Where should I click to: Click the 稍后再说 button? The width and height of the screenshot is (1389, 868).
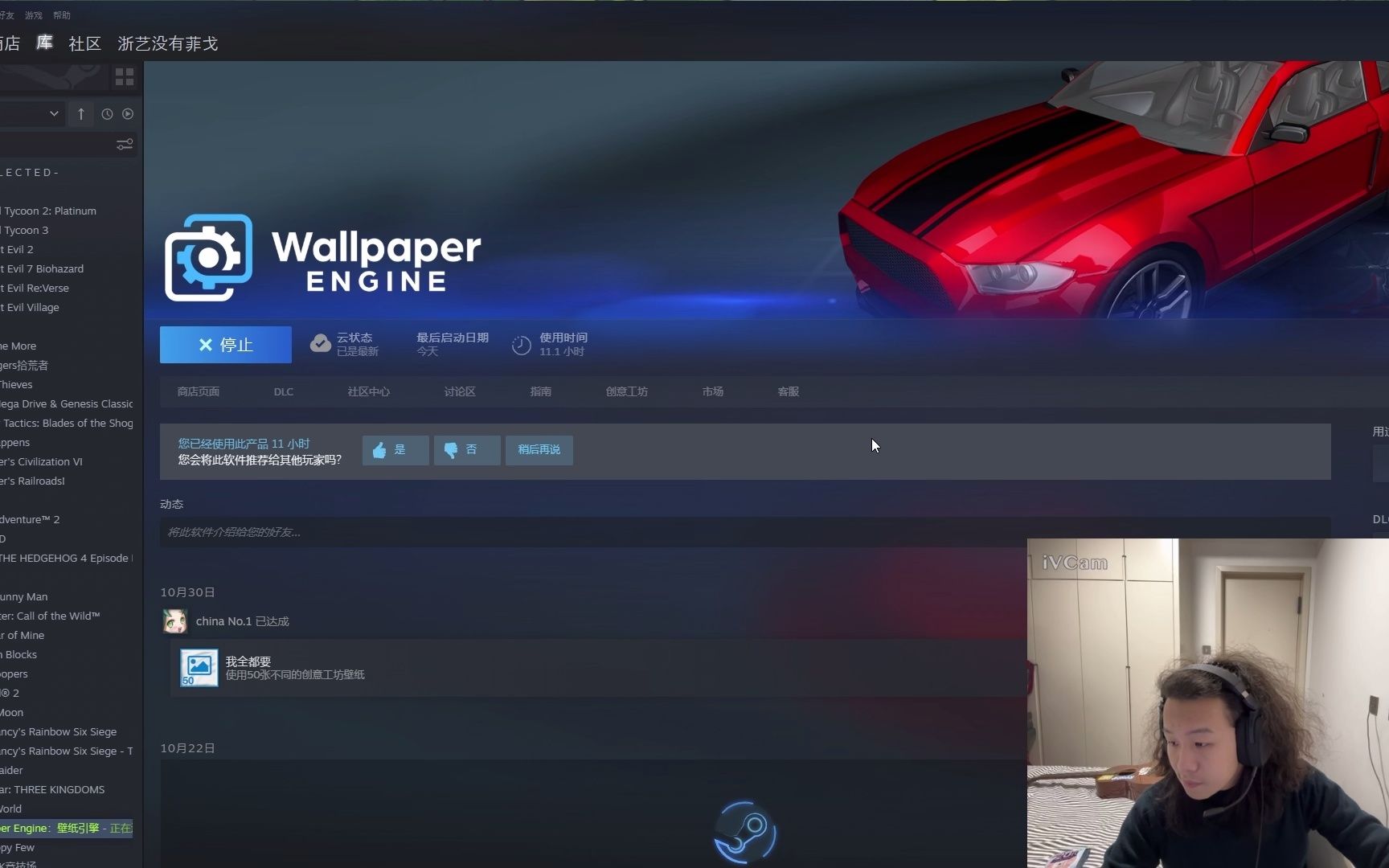(539, 450)
